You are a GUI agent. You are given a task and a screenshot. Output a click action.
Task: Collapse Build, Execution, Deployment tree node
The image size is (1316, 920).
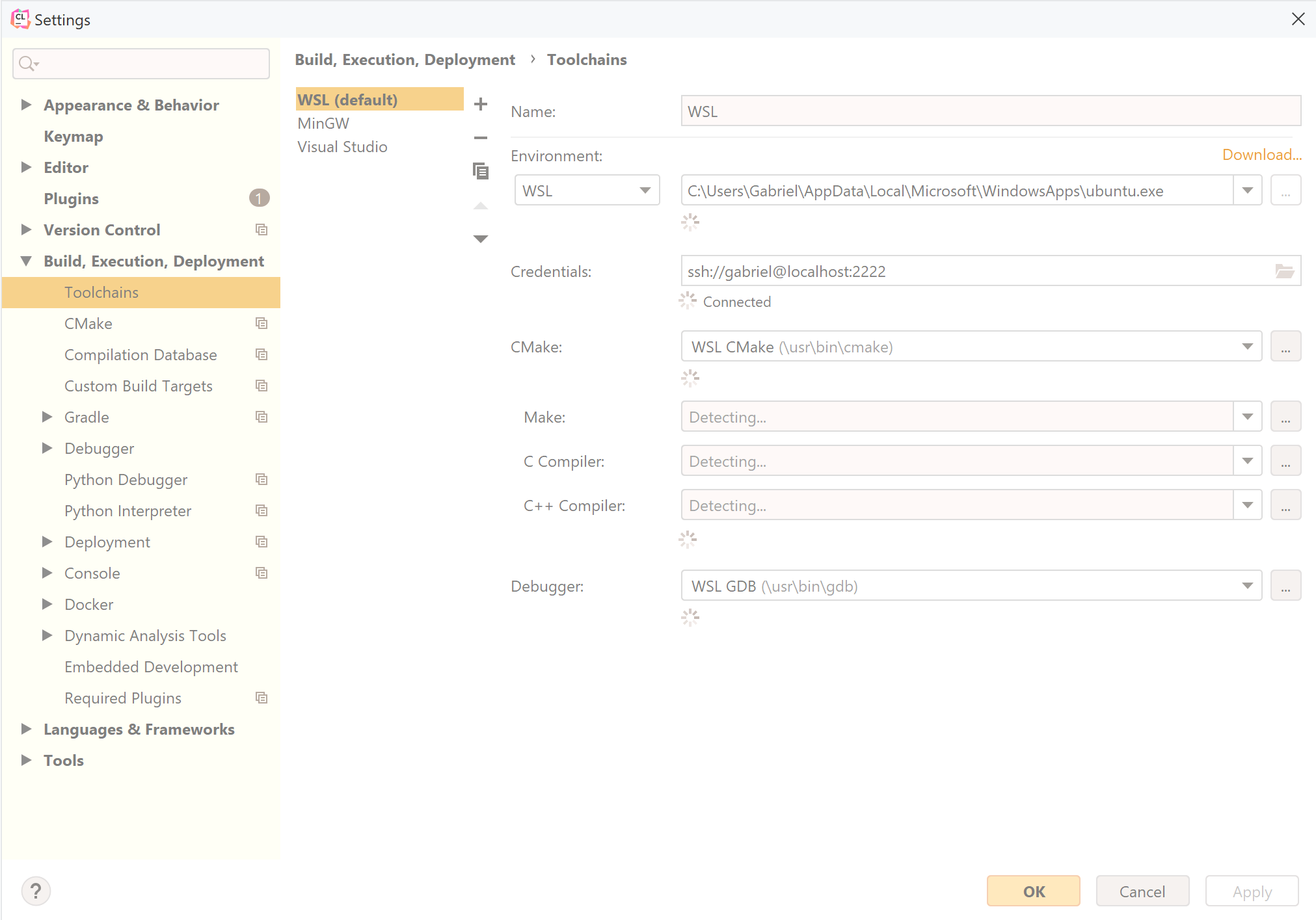tap(27, 261)
